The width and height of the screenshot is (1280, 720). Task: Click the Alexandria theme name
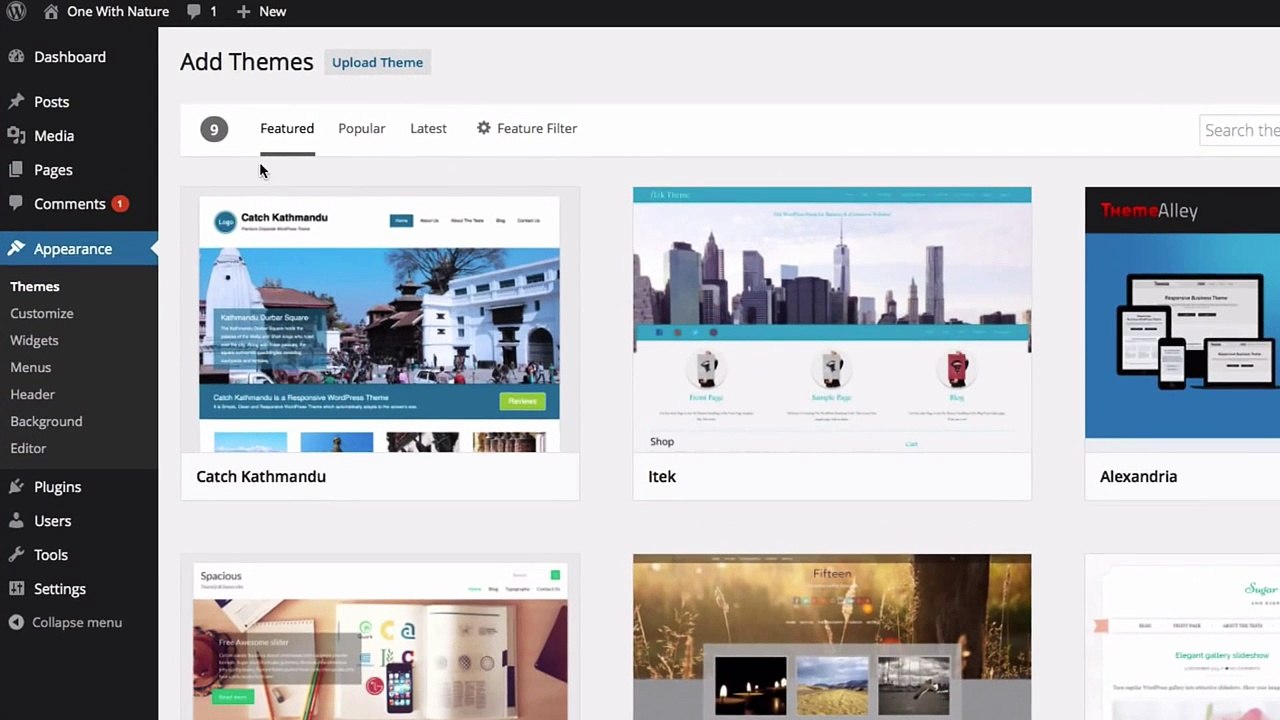(x=1138, y=477)
